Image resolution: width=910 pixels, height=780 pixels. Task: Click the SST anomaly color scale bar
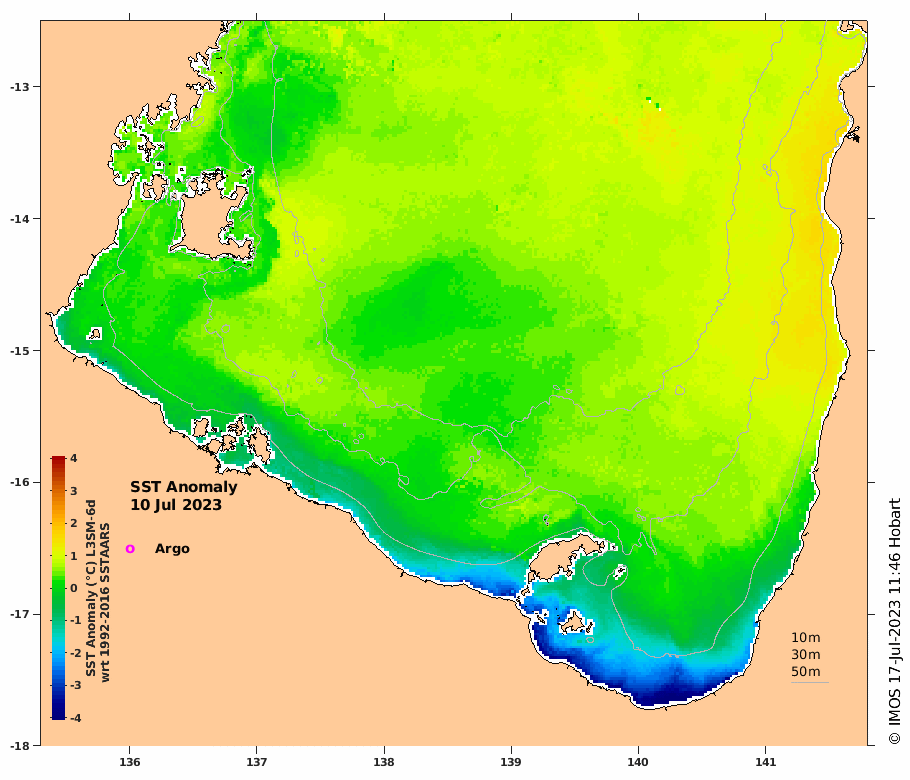point(58,588)
